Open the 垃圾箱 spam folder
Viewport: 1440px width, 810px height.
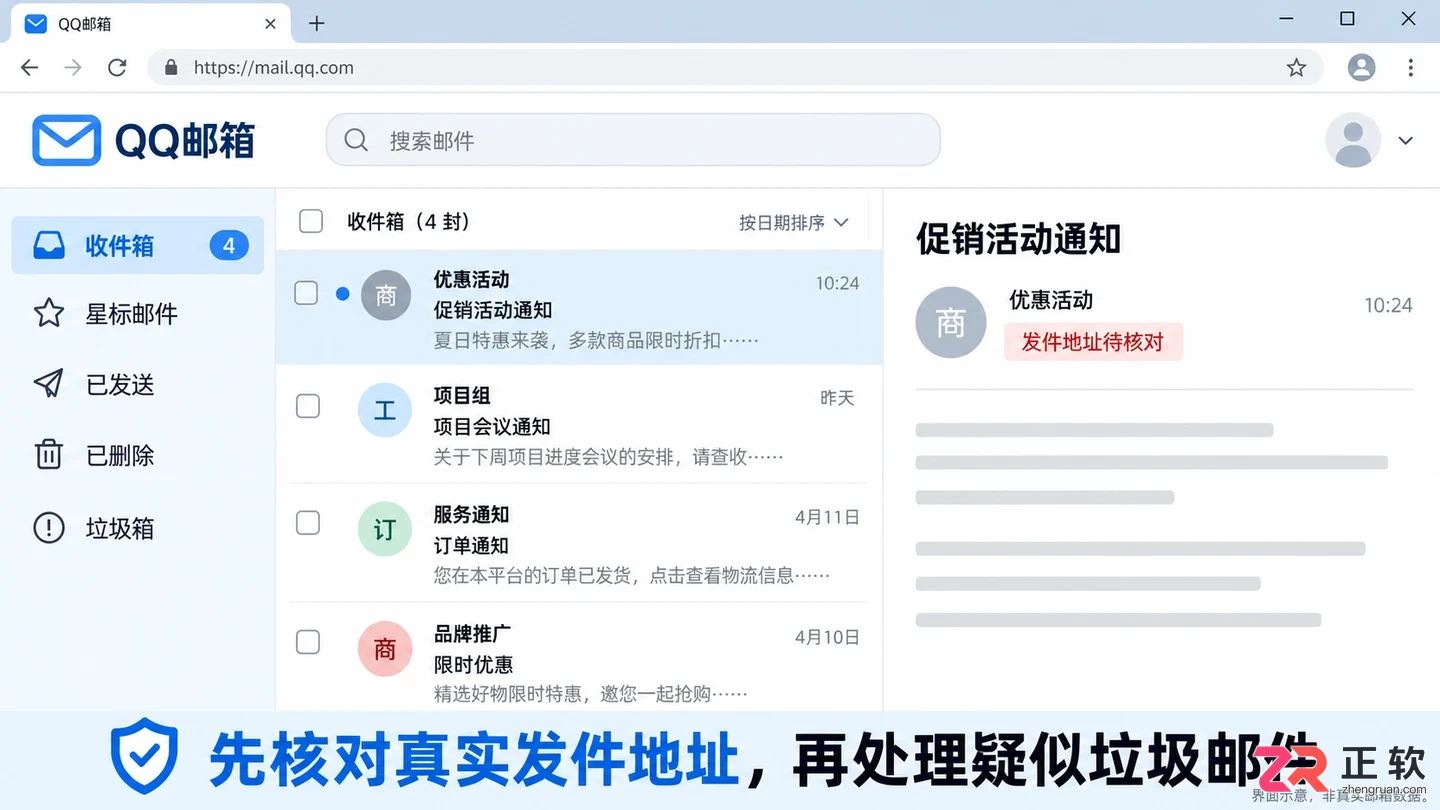138,528
